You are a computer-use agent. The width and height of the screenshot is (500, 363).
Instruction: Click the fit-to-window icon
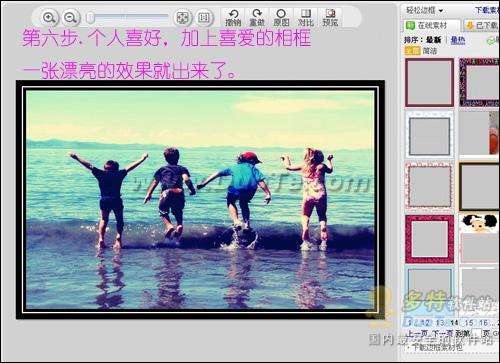(x=182, y=18)
